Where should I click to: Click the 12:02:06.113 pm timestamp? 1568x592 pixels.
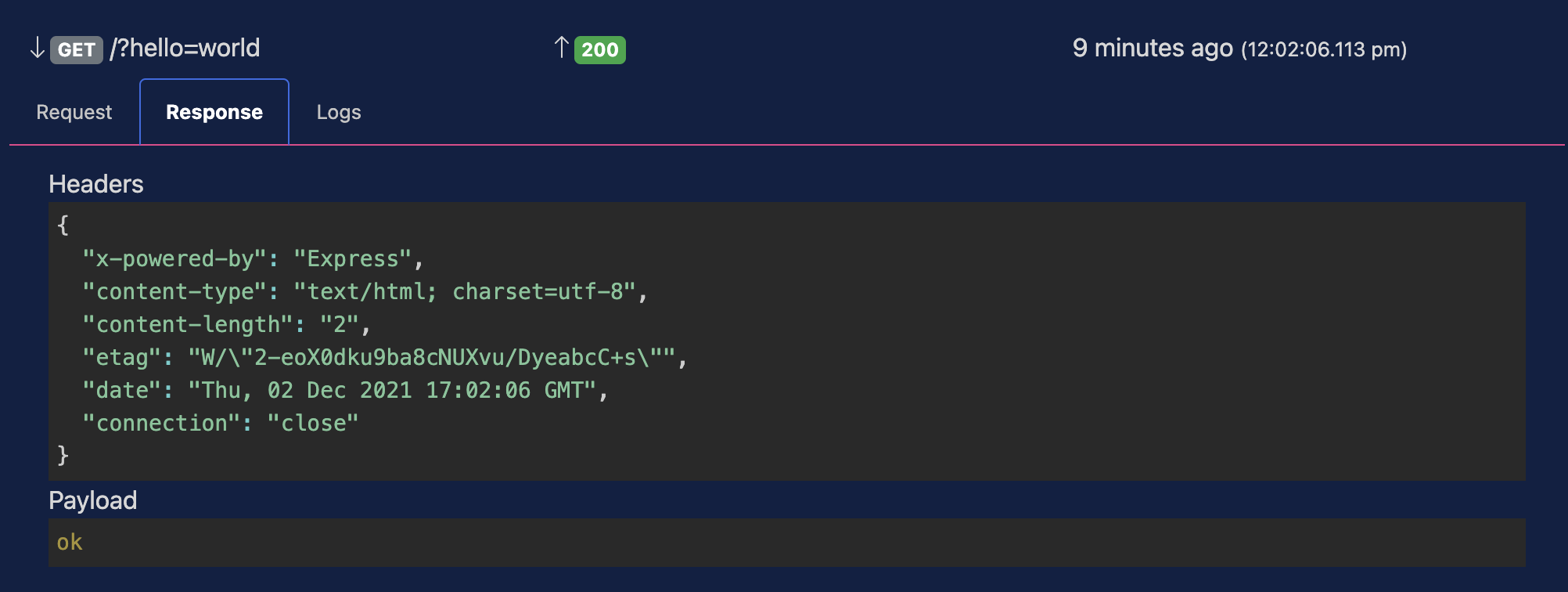(x=1324, y=50)
